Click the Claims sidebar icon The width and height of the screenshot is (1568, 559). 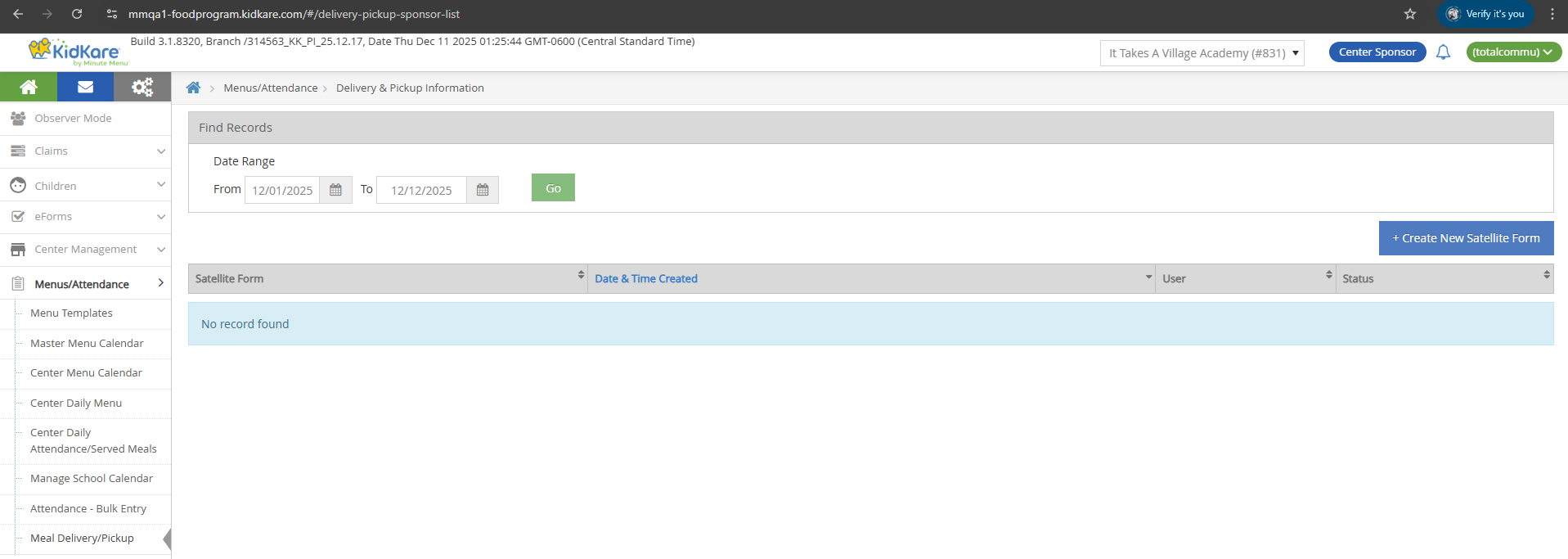[18, 151]
